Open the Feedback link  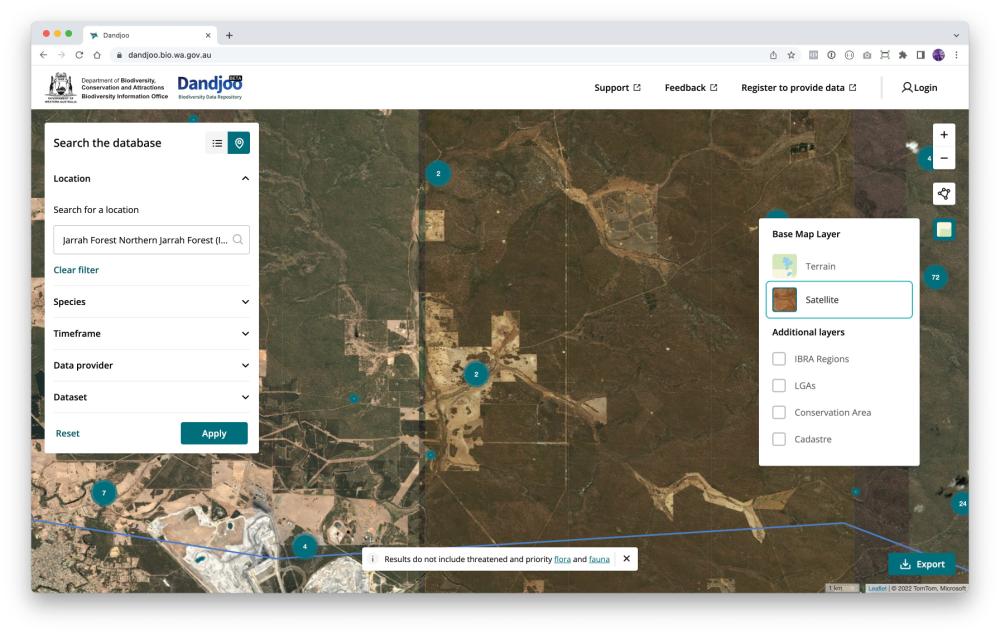pyautogui.click(x=691, y=87)
